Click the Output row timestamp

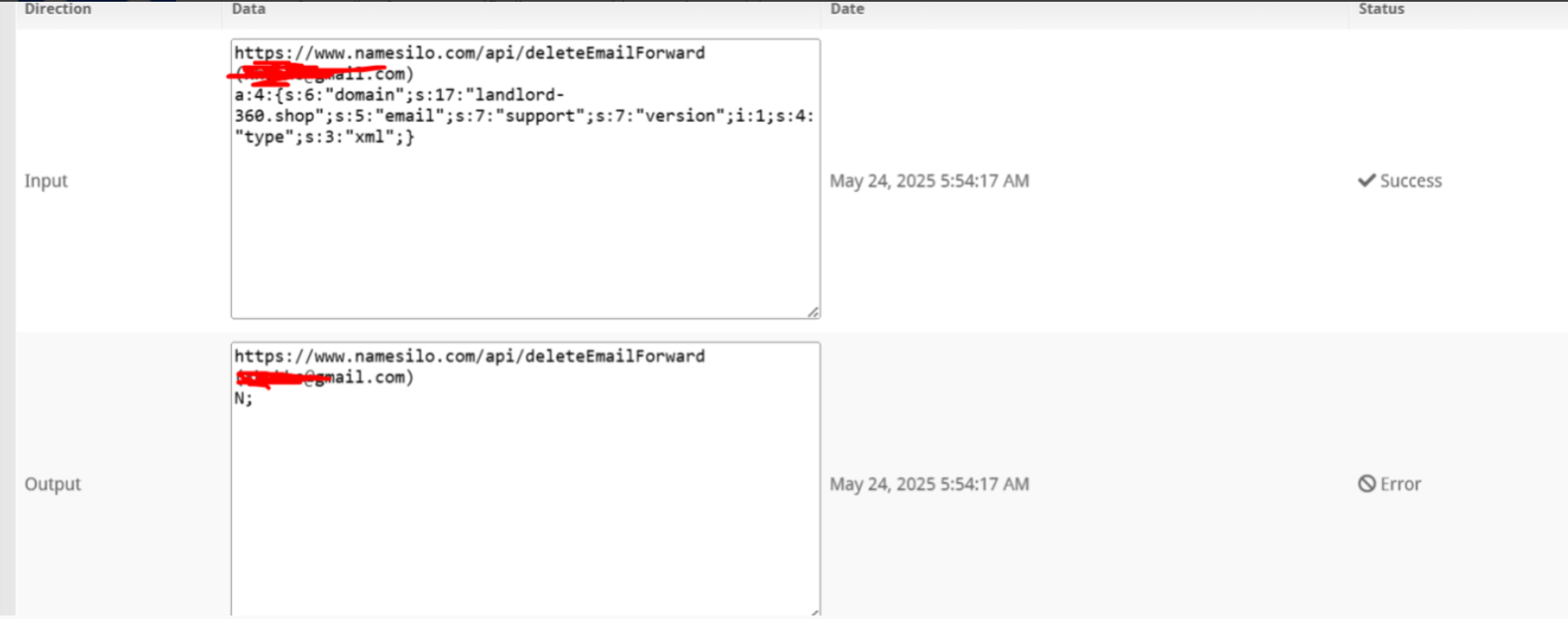coord(929,483)
